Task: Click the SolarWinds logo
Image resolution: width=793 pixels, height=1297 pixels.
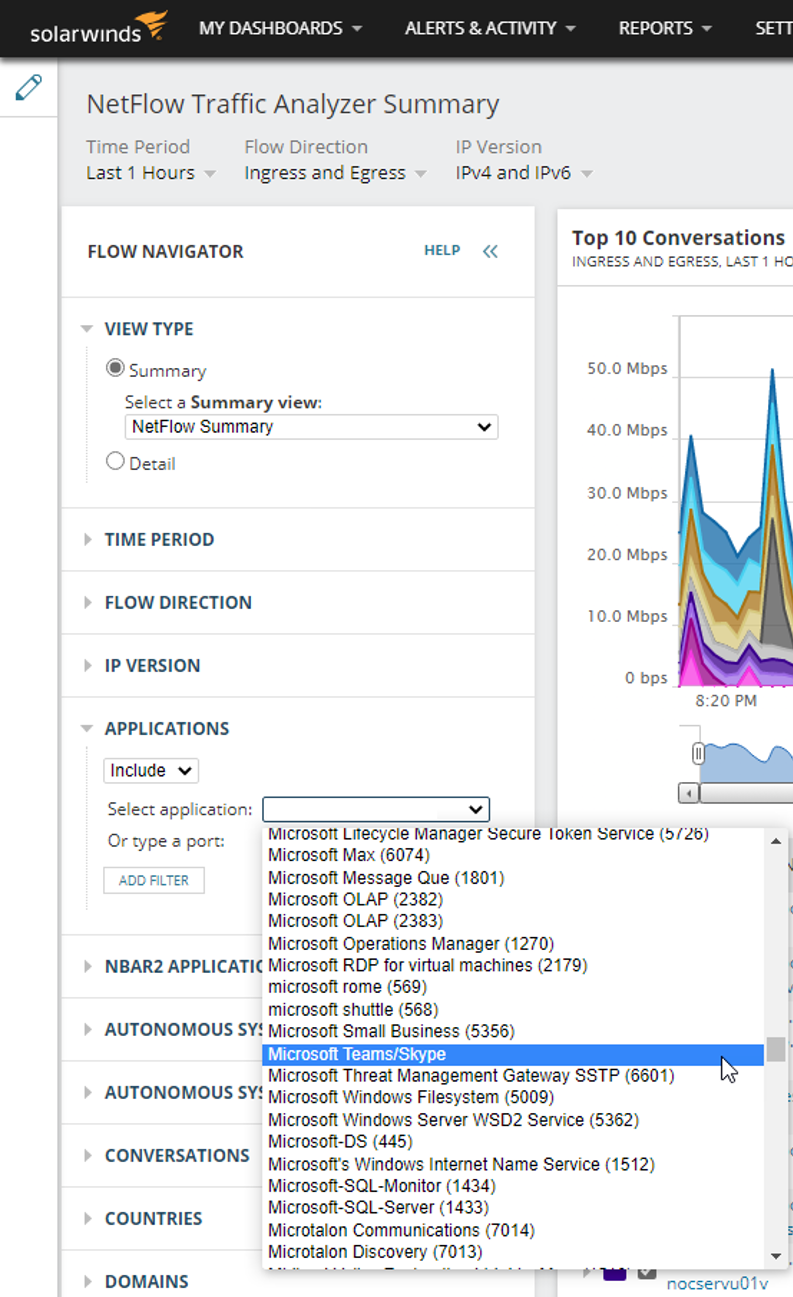Action: tap(98, 28)
